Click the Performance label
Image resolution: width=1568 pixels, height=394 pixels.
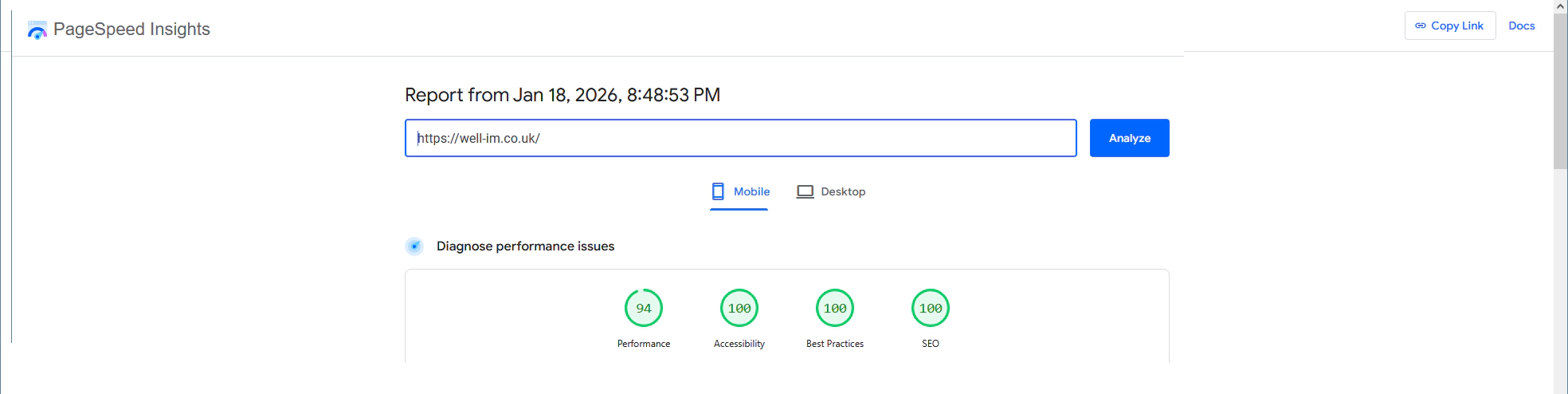[x=644, y=344]
